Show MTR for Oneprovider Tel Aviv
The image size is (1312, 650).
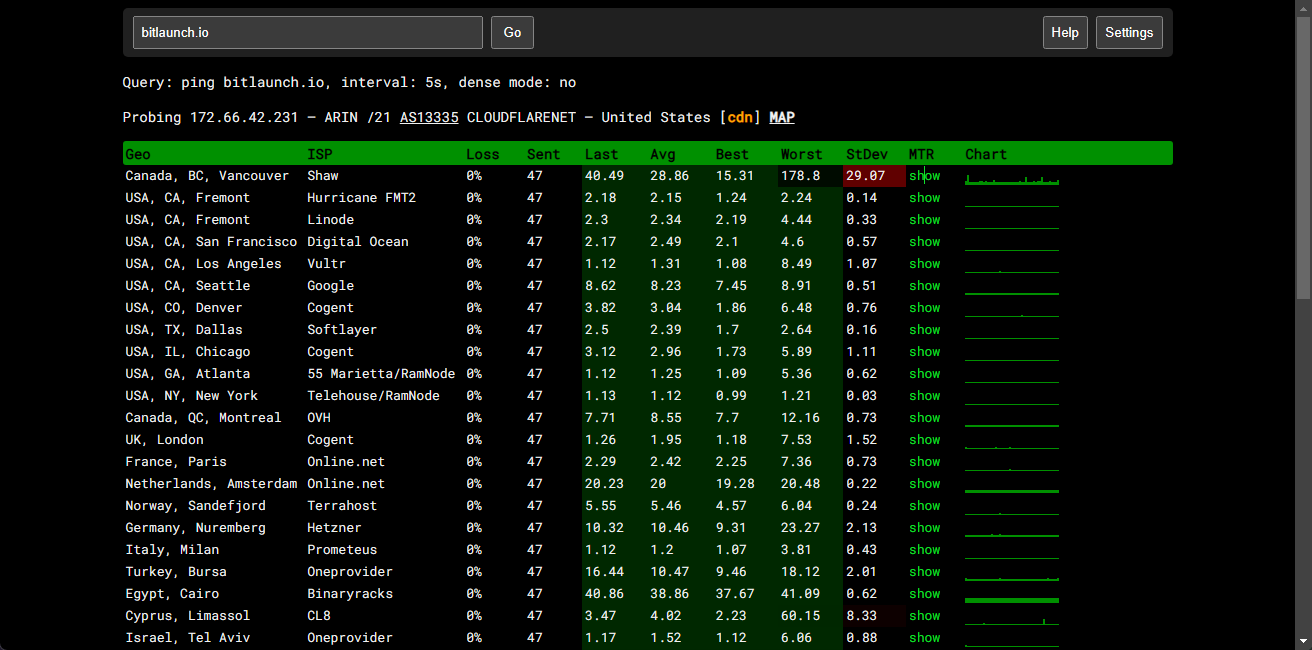(923, 637)
